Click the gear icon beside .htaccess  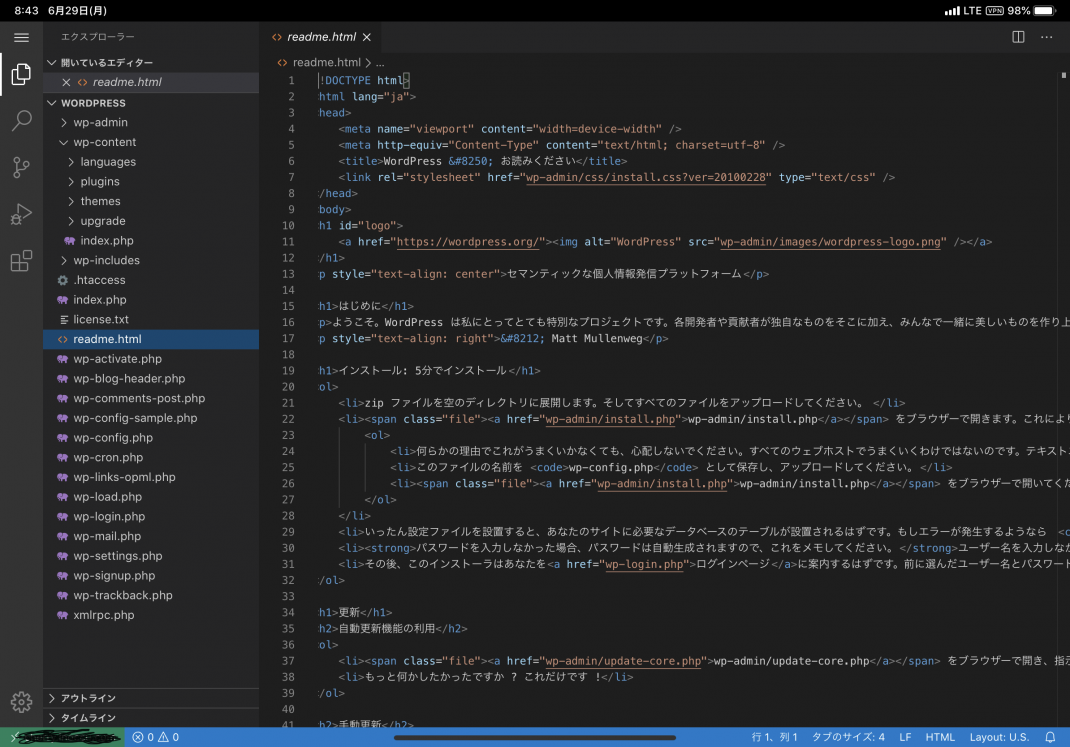(63, 280)
